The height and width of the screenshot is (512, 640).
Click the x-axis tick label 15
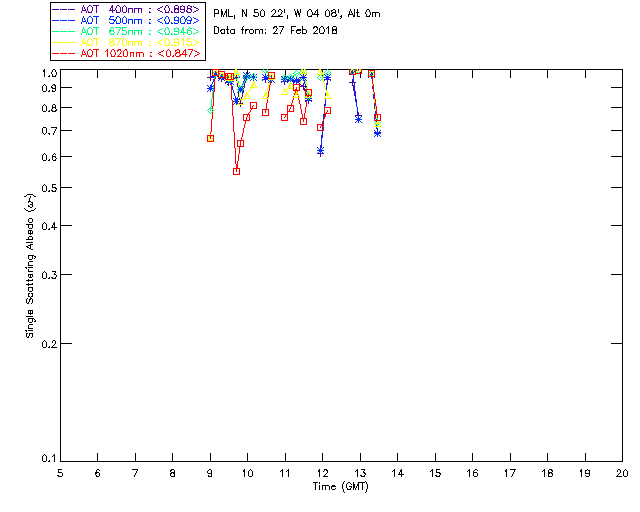click(435, 473)
